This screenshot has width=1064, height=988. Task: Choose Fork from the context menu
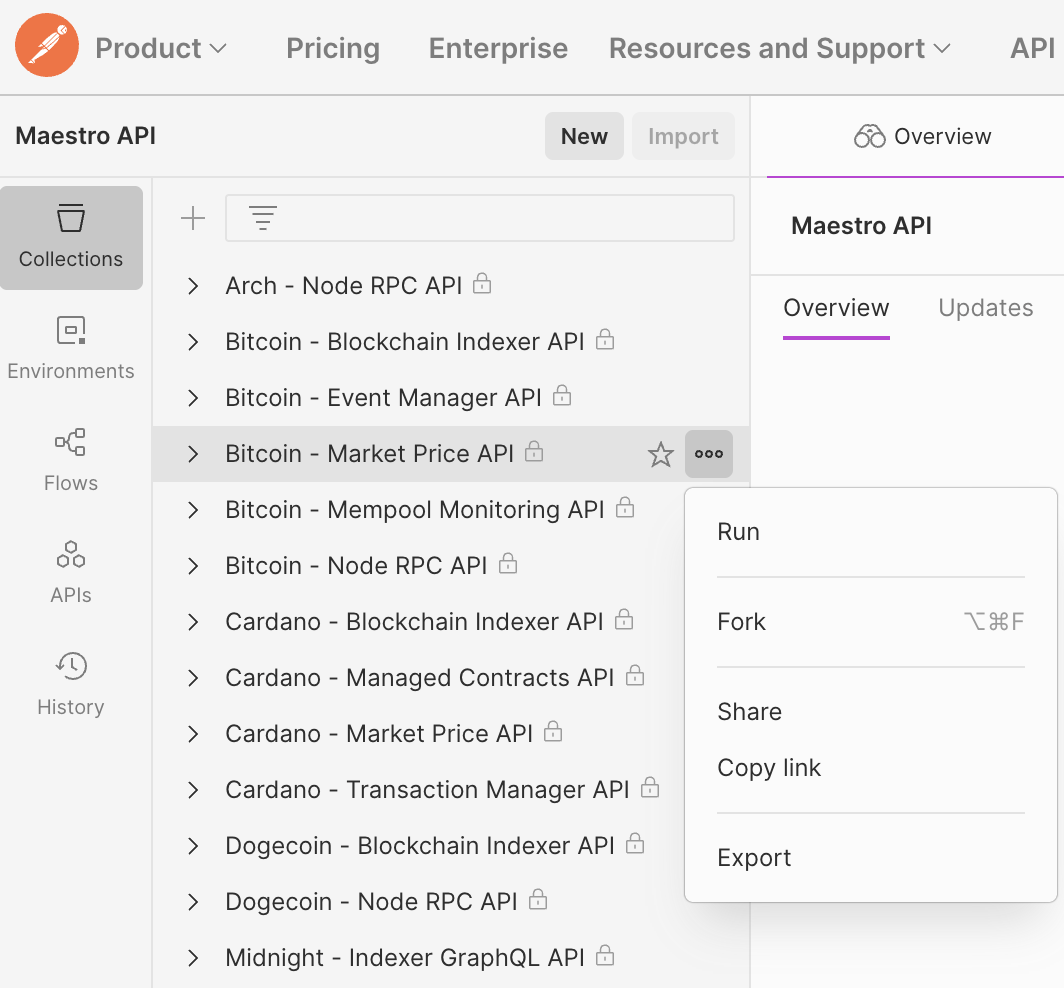pos(741,621)
